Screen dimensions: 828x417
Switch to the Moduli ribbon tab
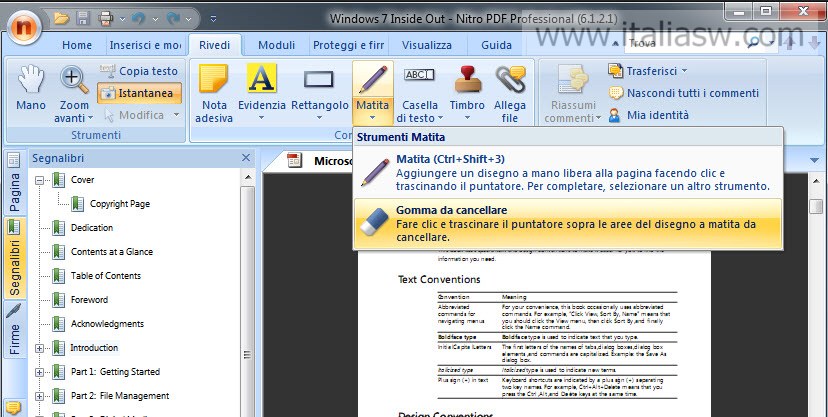[276, 45]
